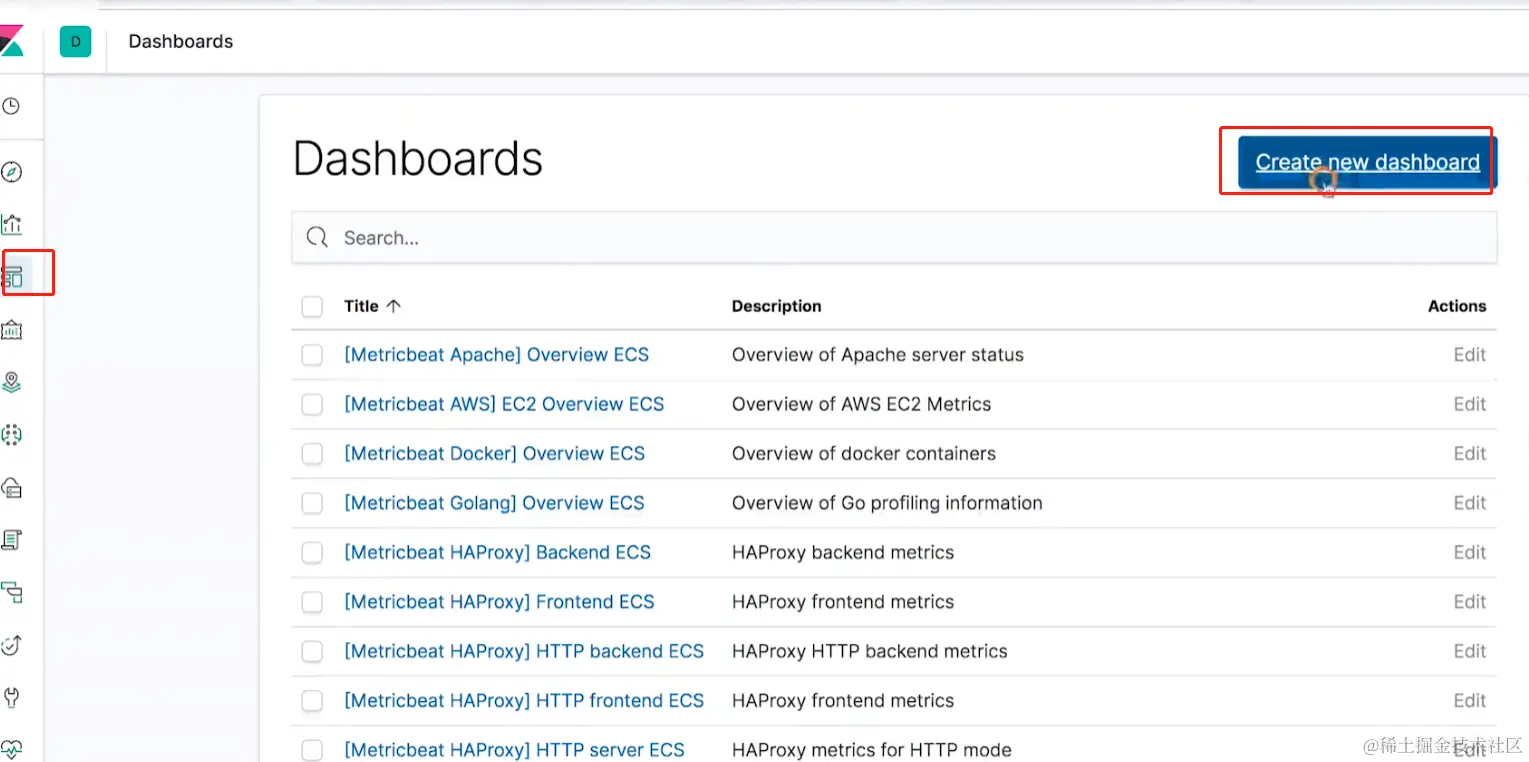Open the Metricbeat AWS EC2 Overview ECS dashboard
Viewport: 1529px width, 762px height.
(504, 404)
